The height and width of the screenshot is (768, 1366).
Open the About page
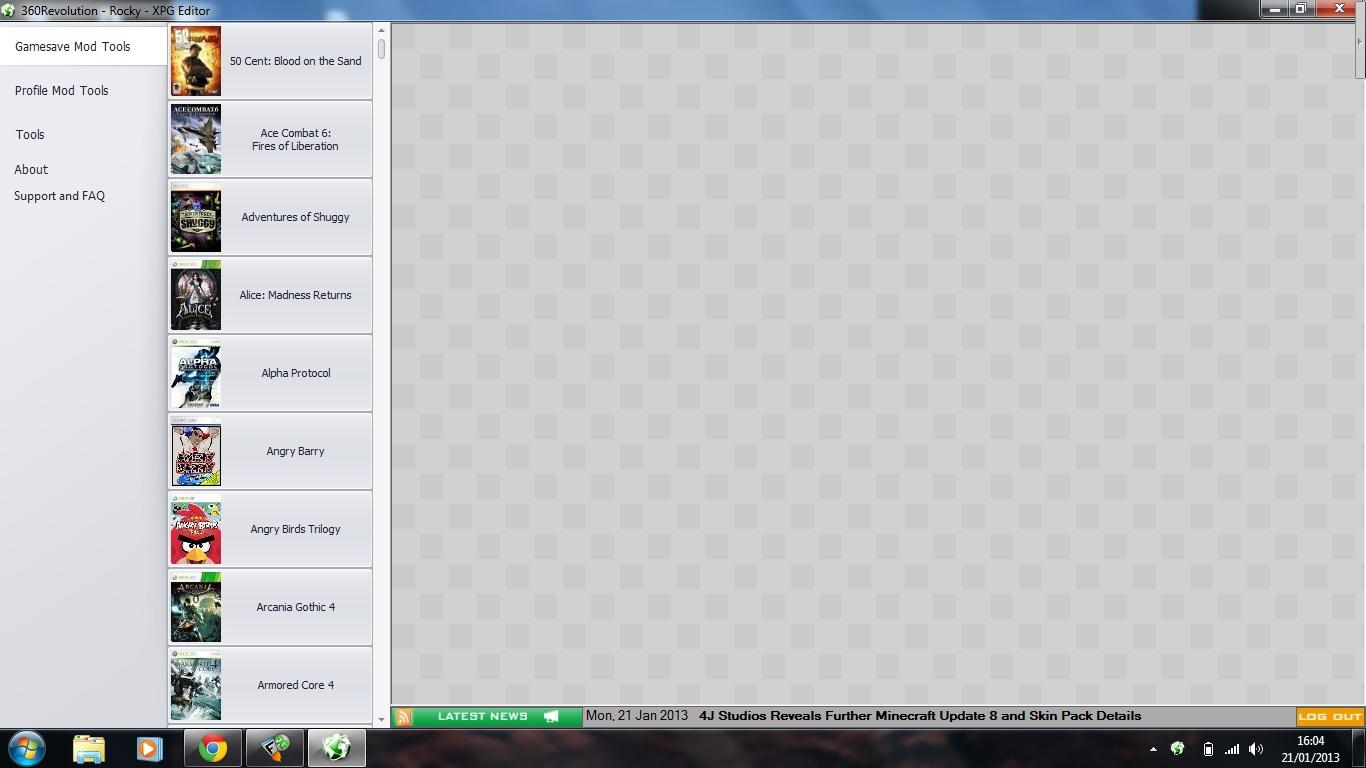click(x=31, y=170)
